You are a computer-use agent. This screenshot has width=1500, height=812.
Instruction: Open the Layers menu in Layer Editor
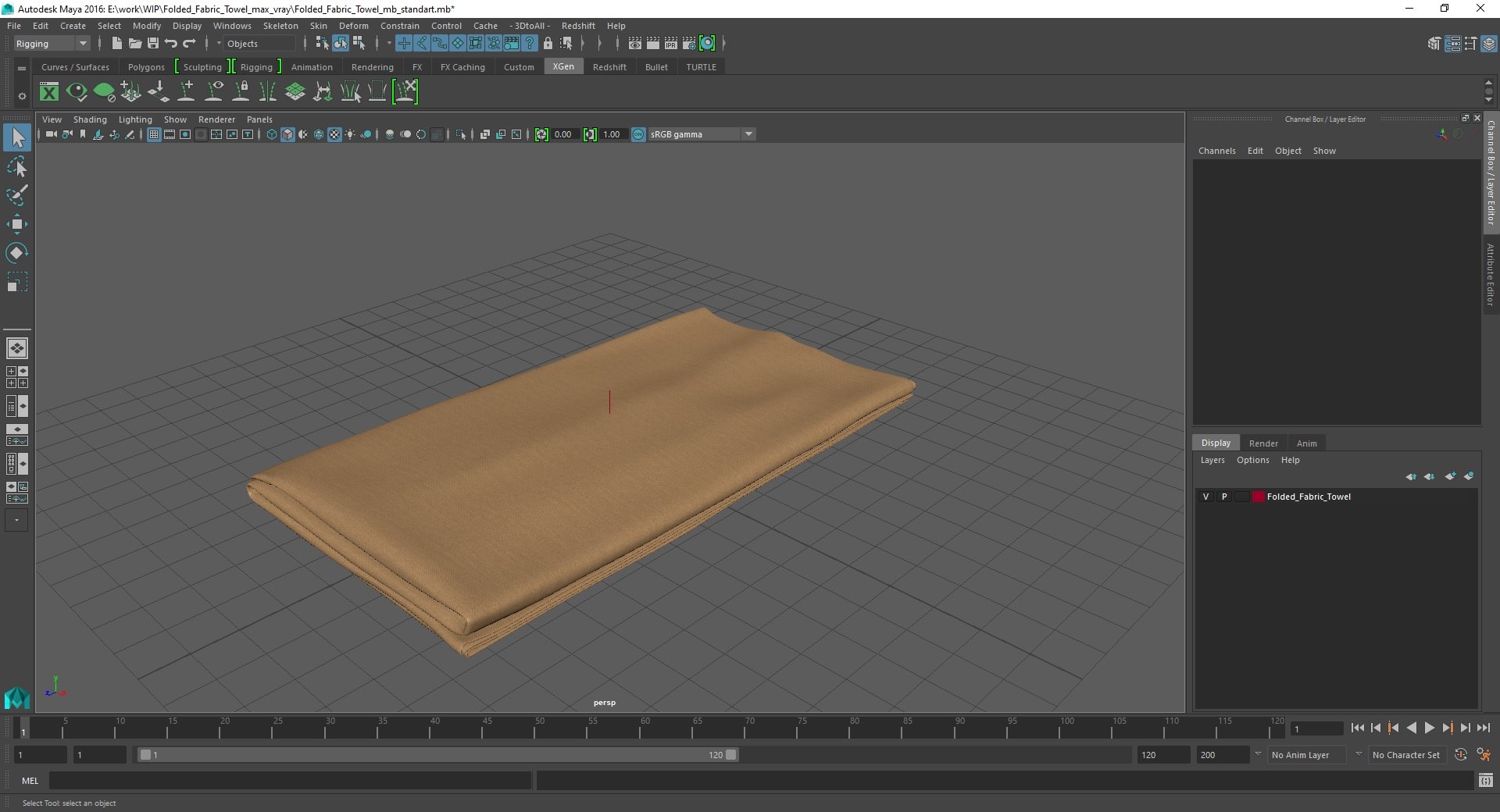tap(1212, 460)
